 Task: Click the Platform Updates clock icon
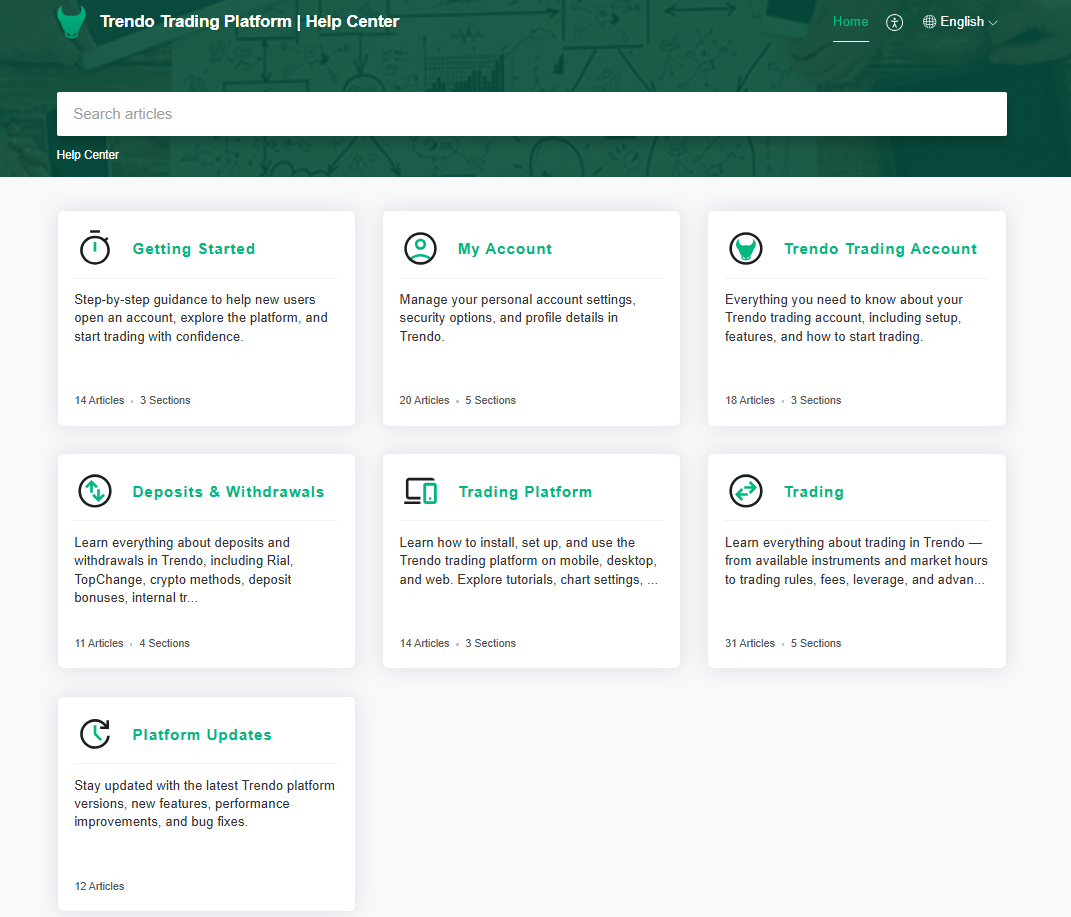[x=95, y=734]
